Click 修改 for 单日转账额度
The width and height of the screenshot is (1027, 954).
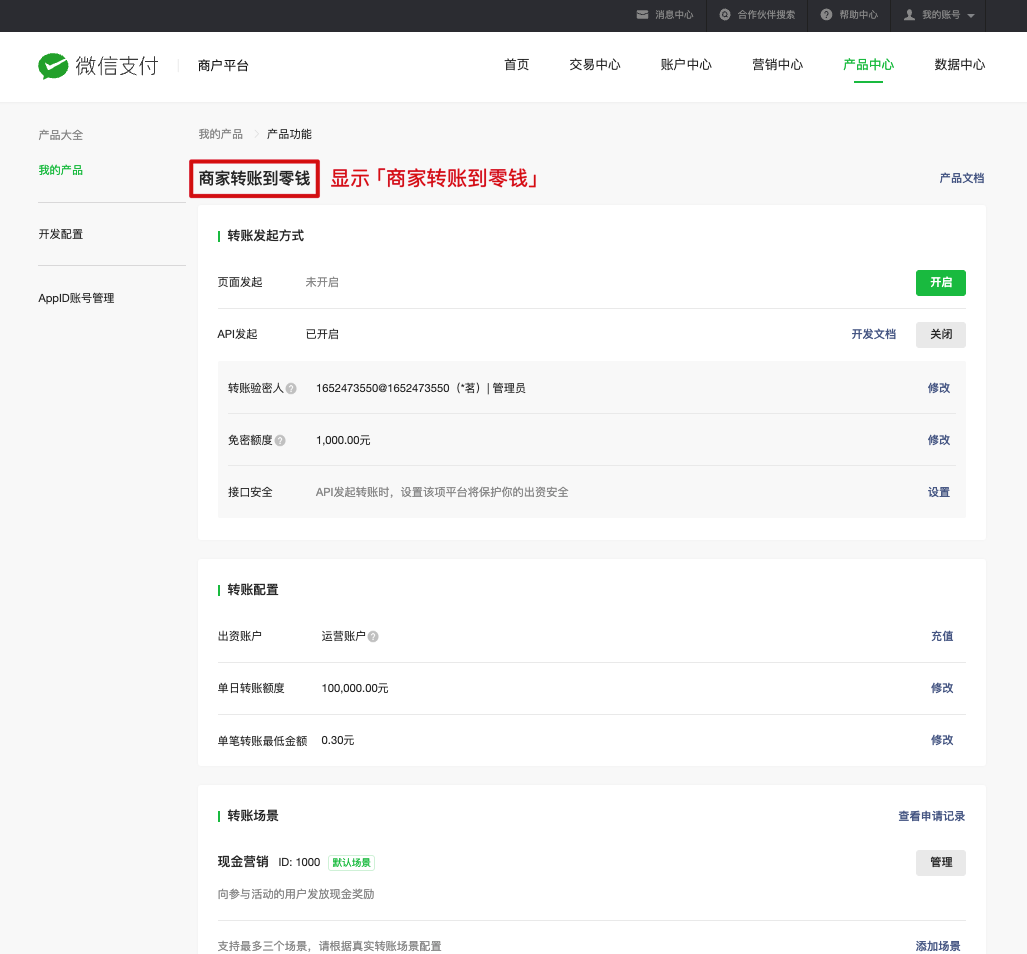[942, 688]
